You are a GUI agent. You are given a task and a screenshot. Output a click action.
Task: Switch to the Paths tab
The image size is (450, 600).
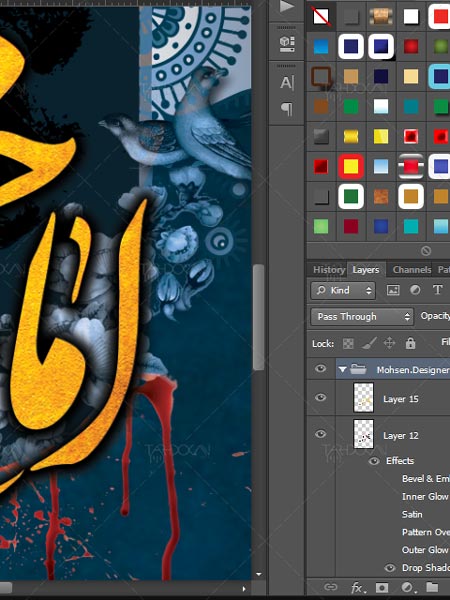[444, 270]
